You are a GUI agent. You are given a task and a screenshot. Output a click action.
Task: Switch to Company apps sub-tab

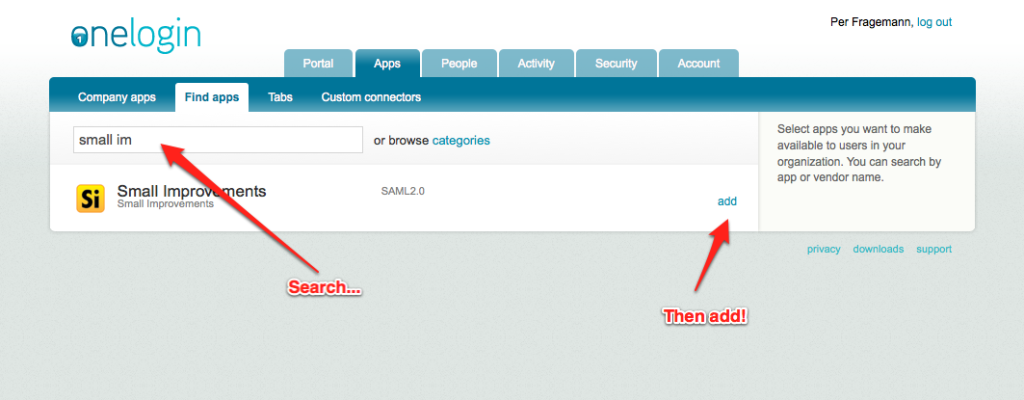tap(117, 97)
